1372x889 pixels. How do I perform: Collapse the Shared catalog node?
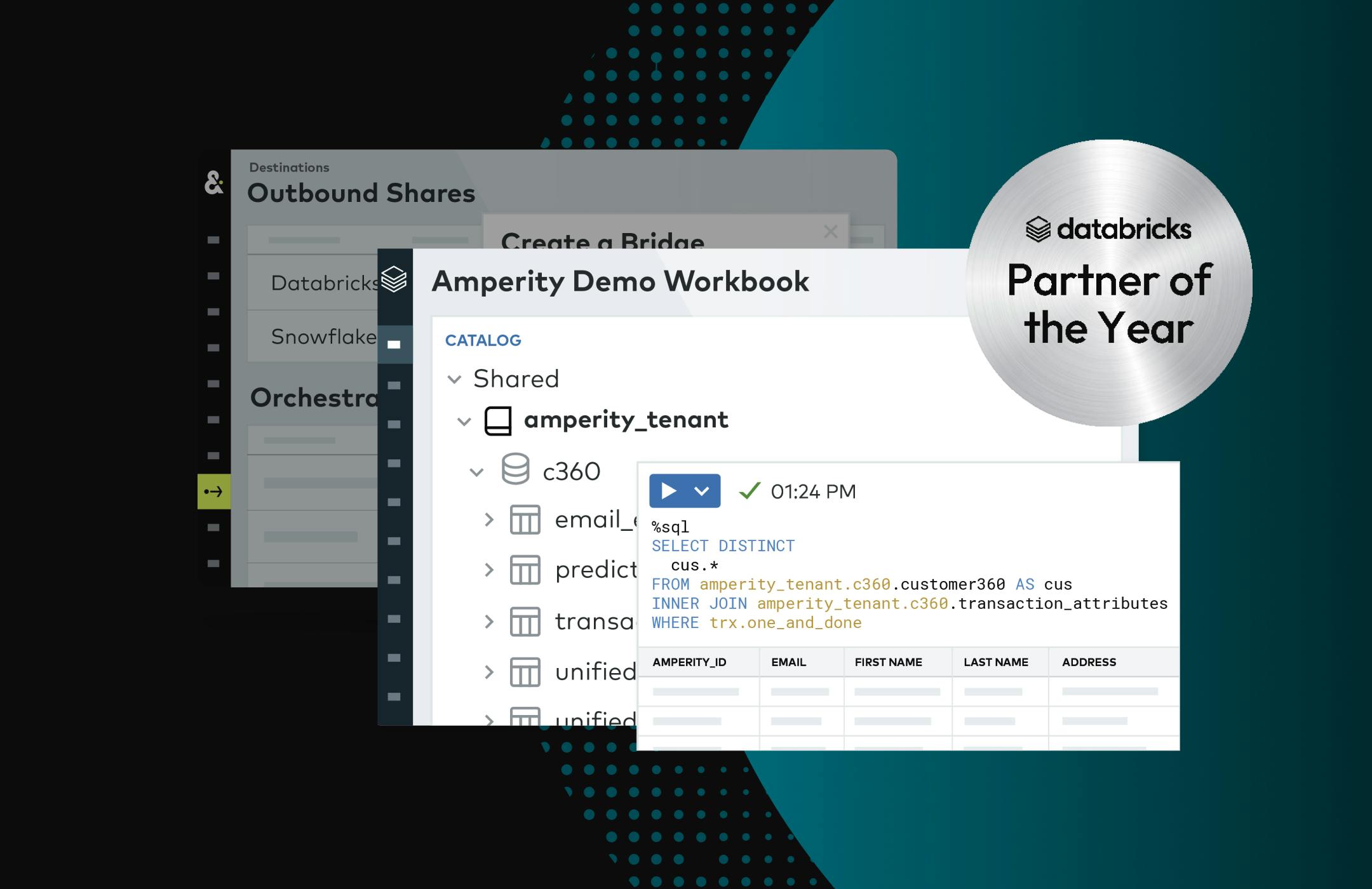point(454,378)
